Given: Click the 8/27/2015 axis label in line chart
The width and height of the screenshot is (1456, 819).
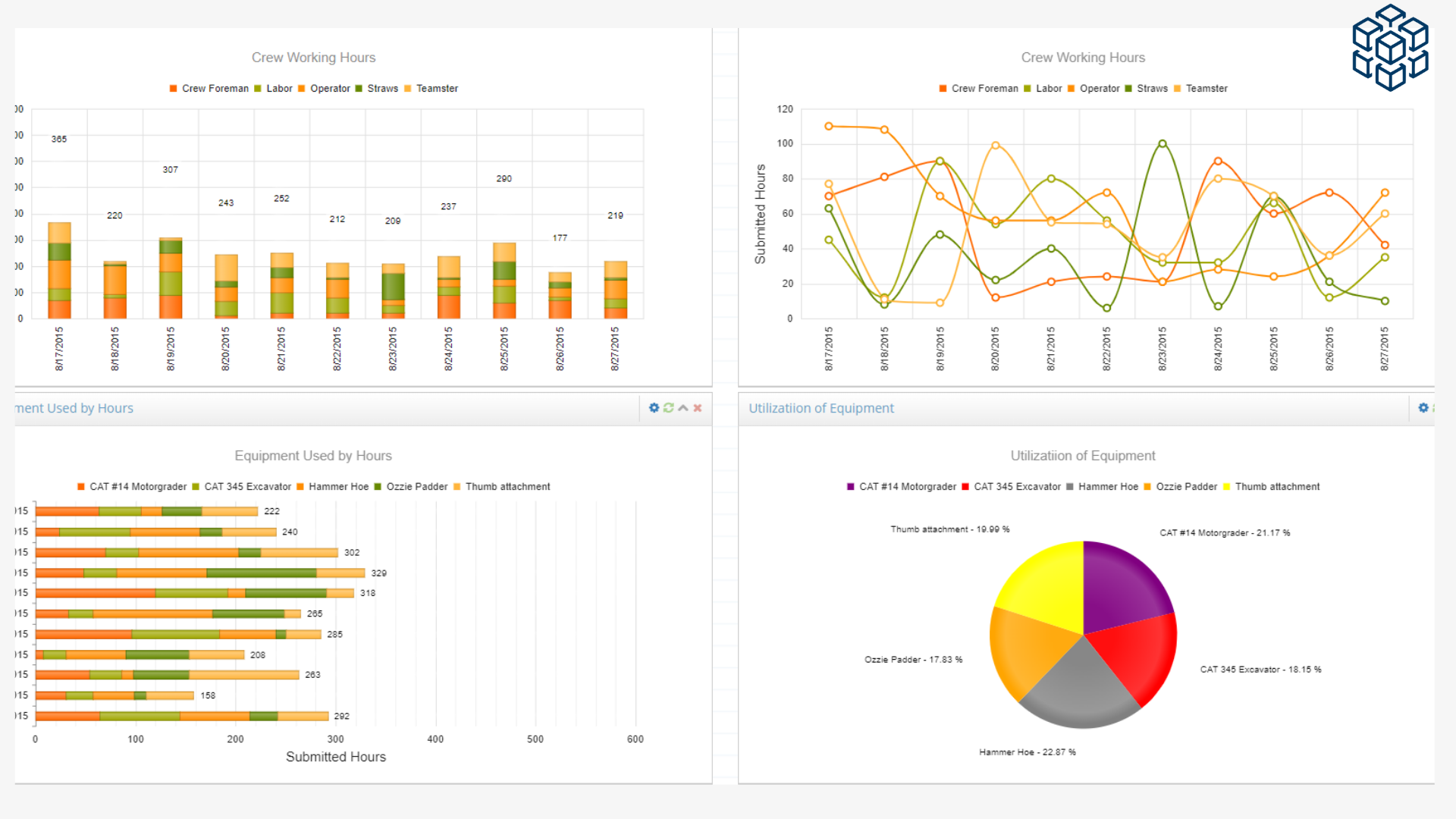Looking at the screenshot, I should coord(1385,349).
